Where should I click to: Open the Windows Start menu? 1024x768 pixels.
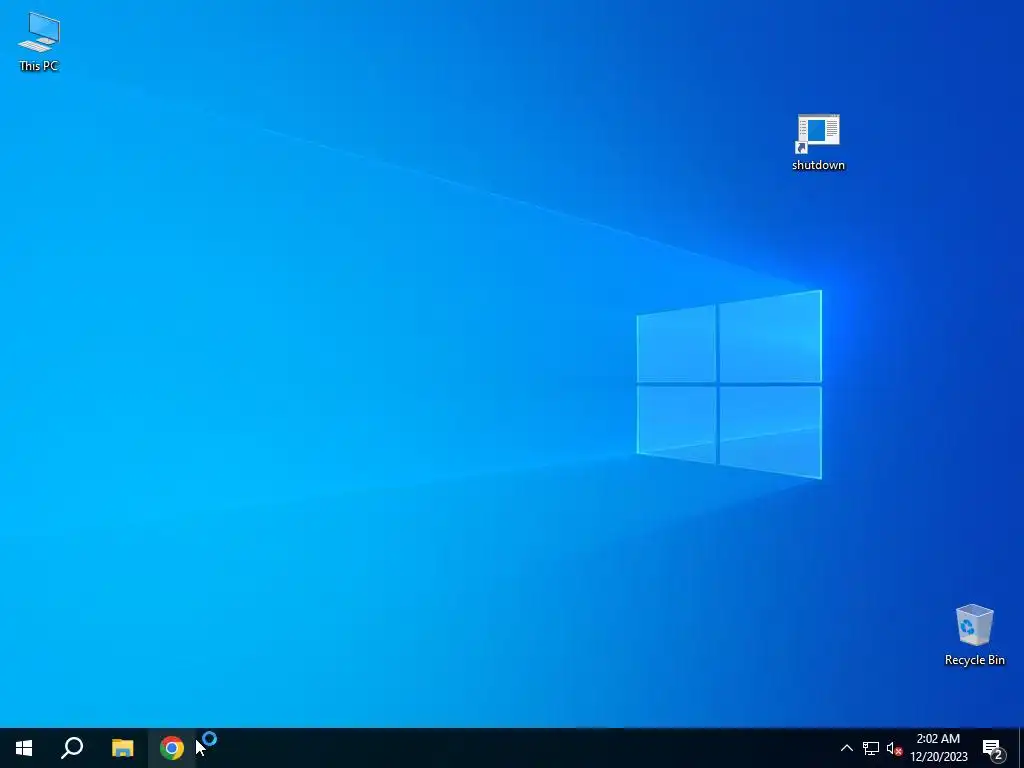pos(24,748)
